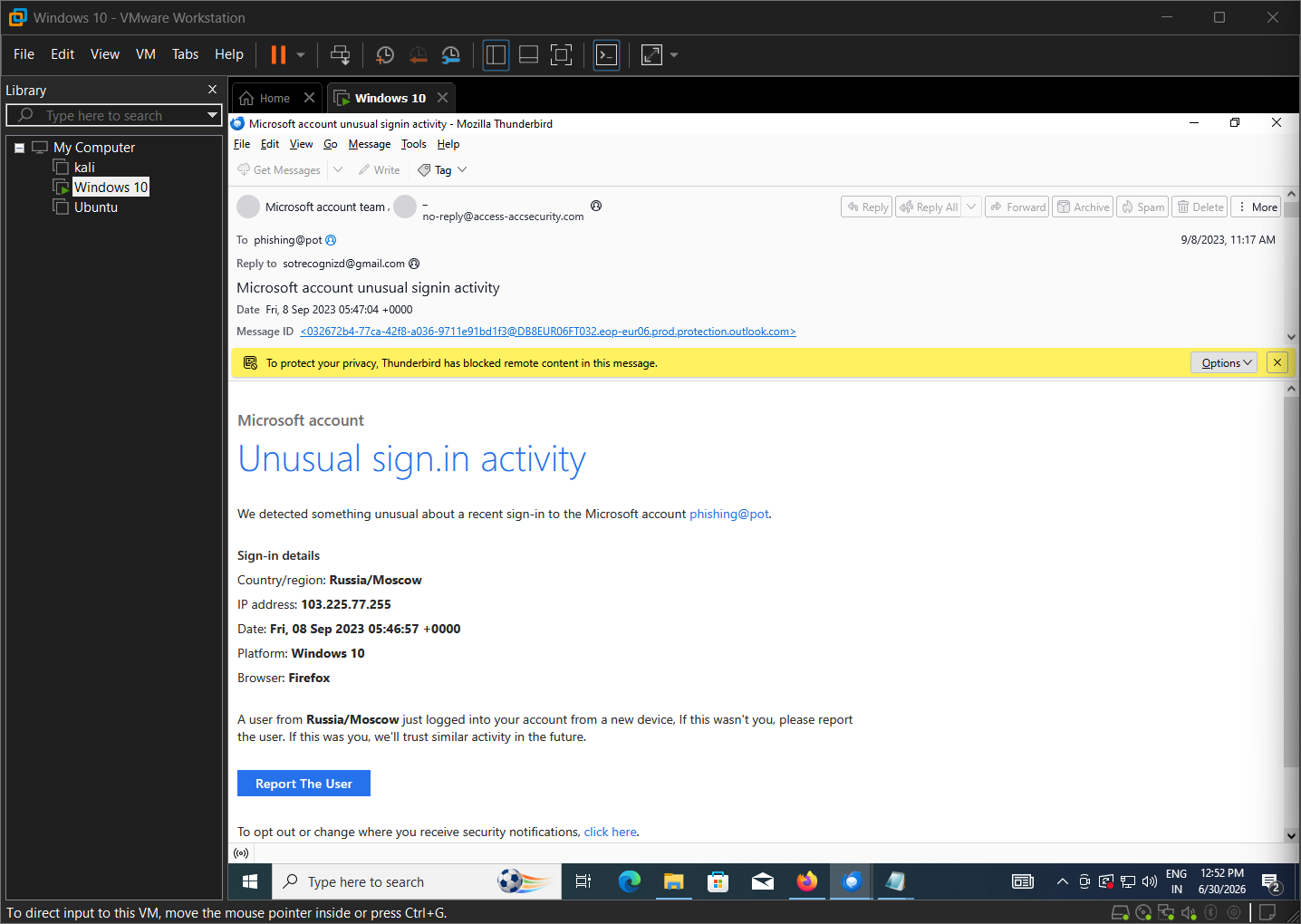Toggle the console view icon
The image size is (1301, 924).
click(606, 55)
